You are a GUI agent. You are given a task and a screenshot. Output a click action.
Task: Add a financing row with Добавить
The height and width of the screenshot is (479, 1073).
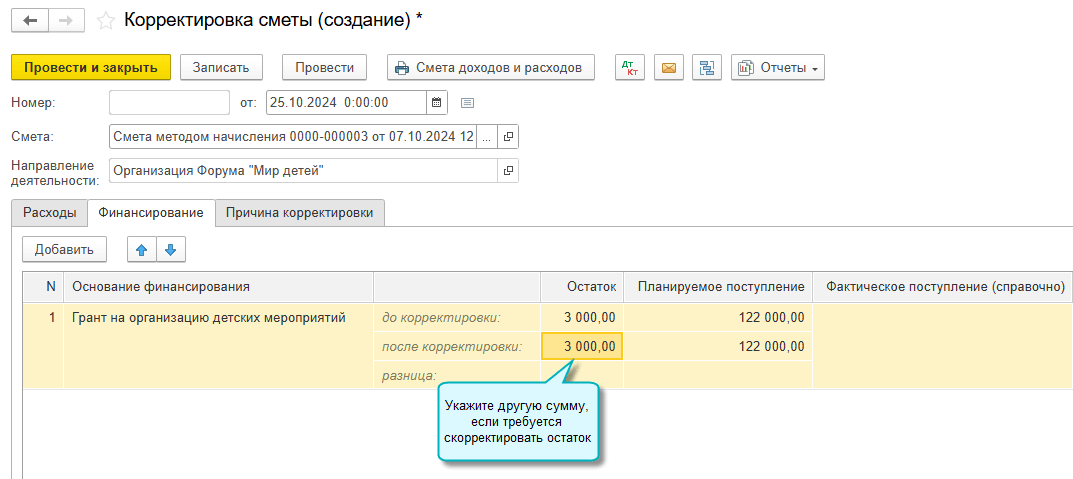tap(64, 250)
